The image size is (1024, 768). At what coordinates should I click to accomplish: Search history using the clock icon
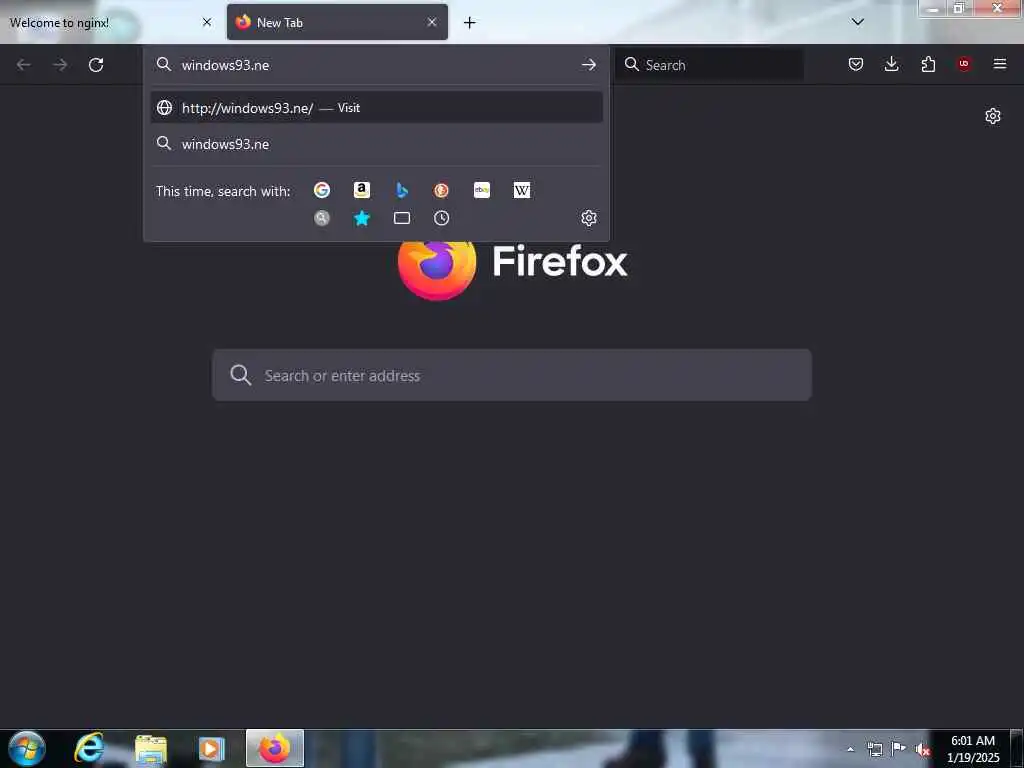[x=441, y=218]
